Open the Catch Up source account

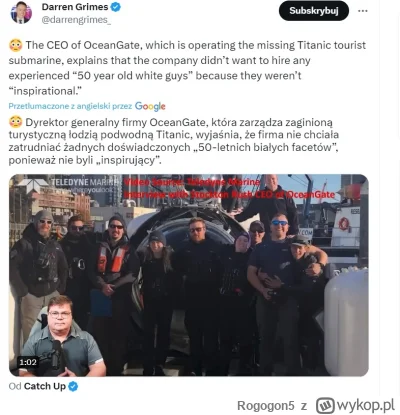[x=45, y=386]
